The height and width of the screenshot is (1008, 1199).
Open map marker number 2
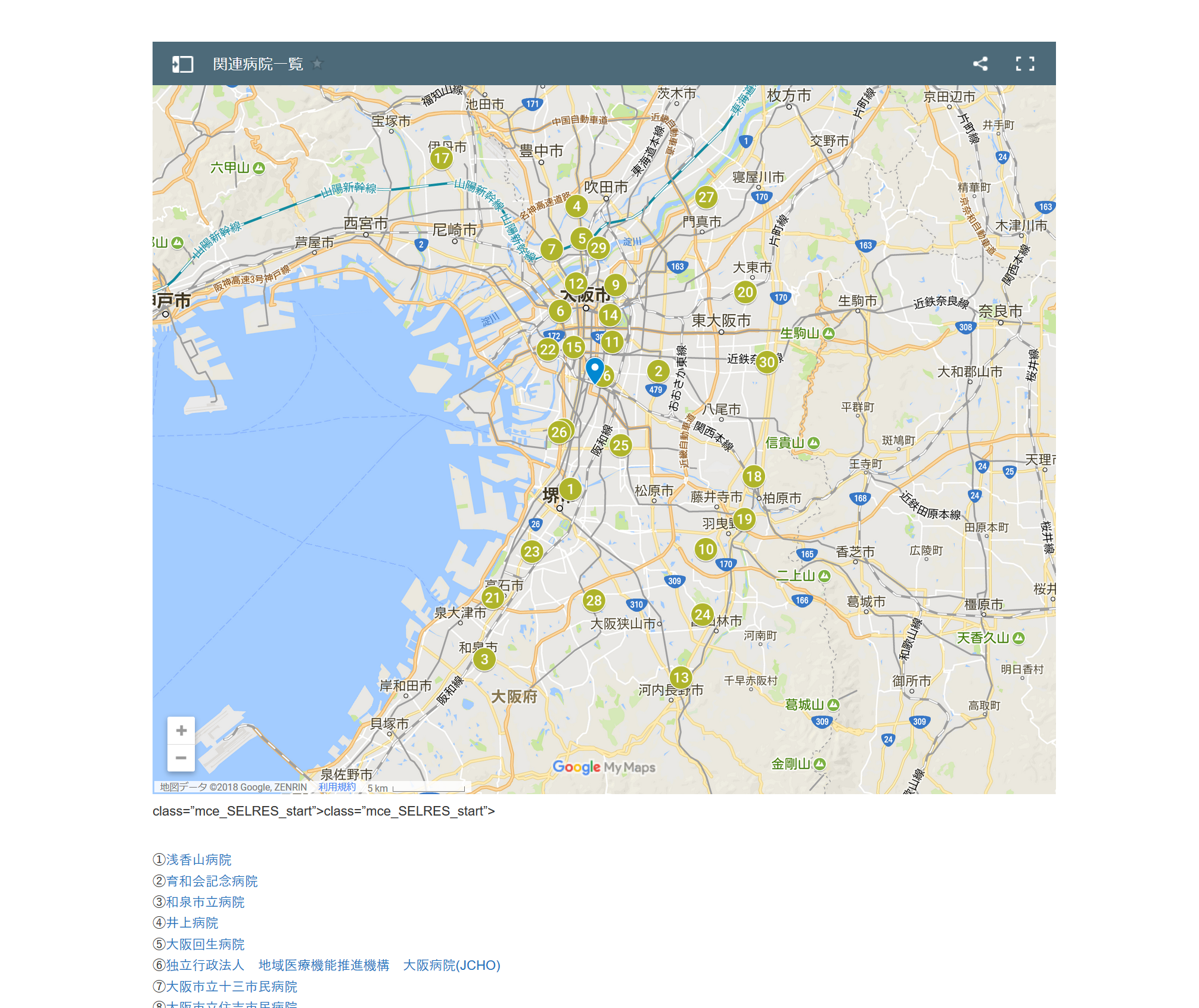click(658, 371)
